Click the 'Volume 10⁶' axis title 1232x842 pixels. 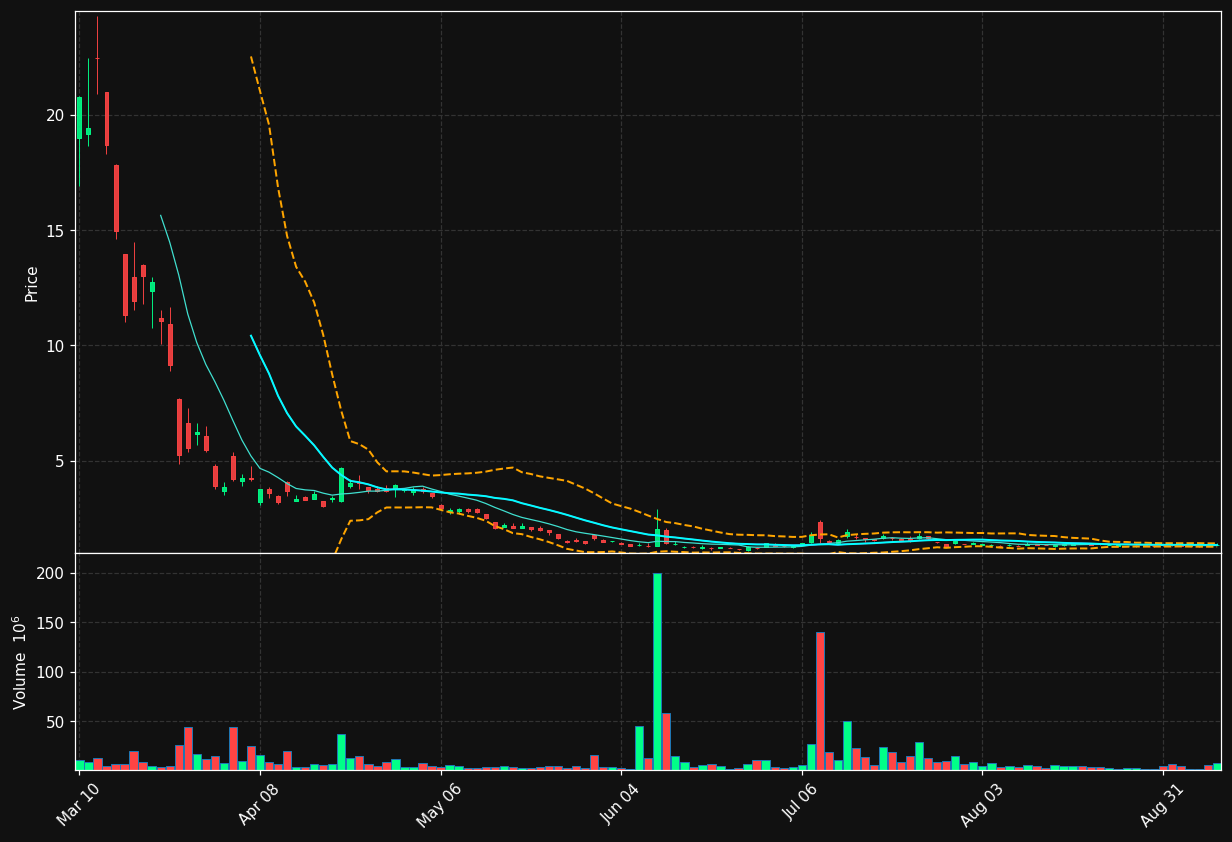tap(20, 662)
